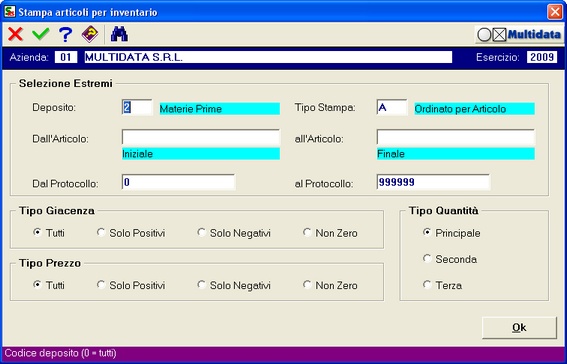Focus the Deposito code field
Viewport: 567px width, 364px height.
point(137,108)
